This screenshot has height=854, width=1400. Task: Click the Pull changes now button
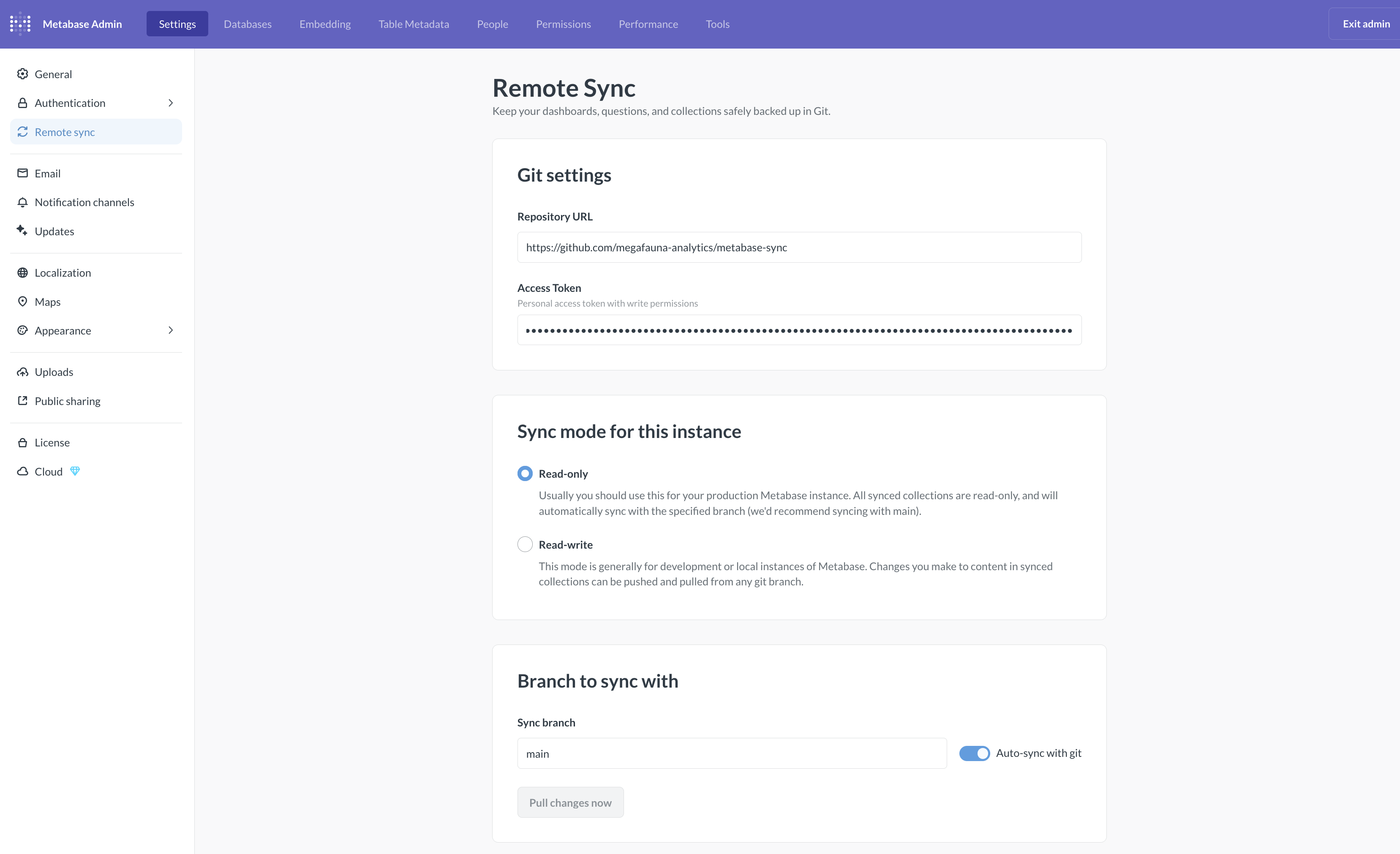click(570, 802)
